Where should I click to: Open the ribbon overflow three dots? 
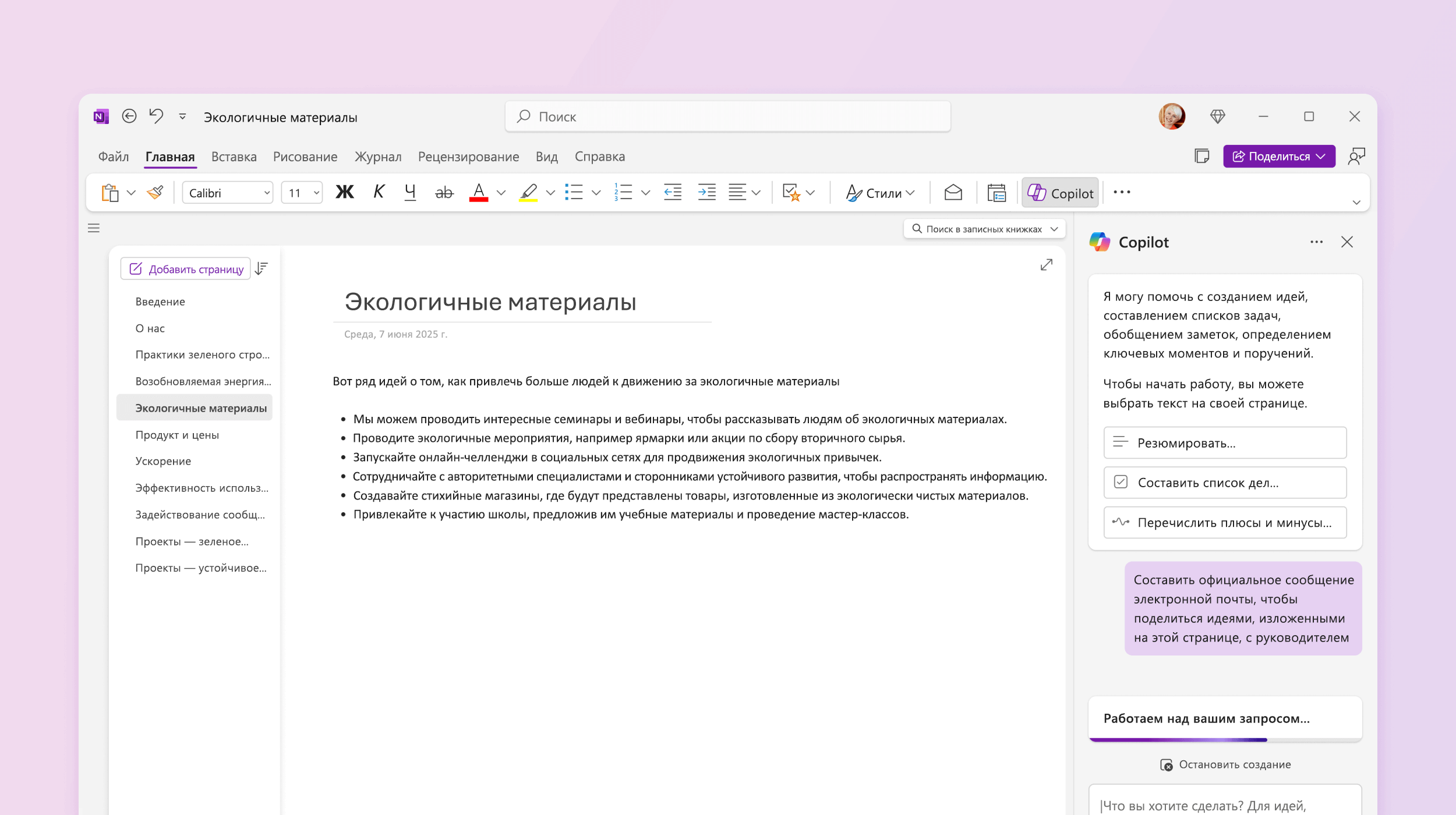pyautogui.click(x=1122, y=192)
